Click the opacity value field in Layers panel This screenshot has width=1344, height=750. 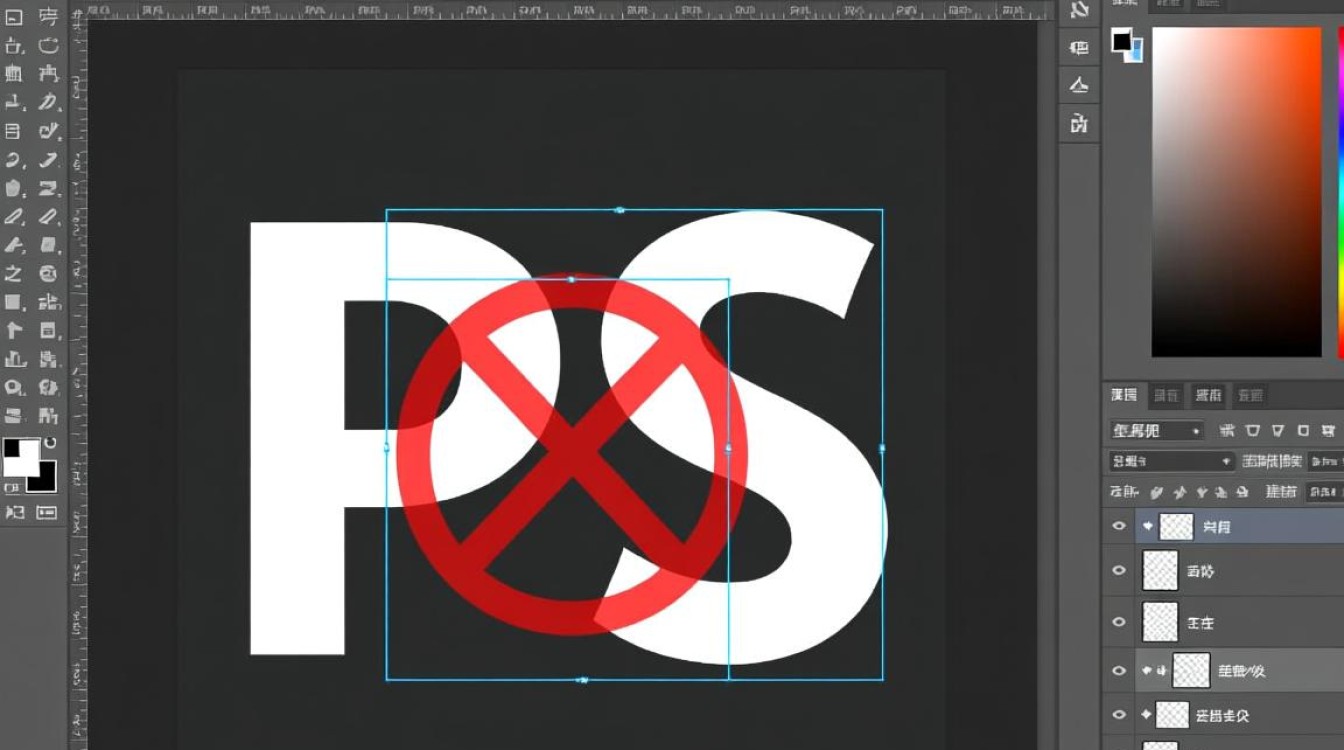point(1324,461)
